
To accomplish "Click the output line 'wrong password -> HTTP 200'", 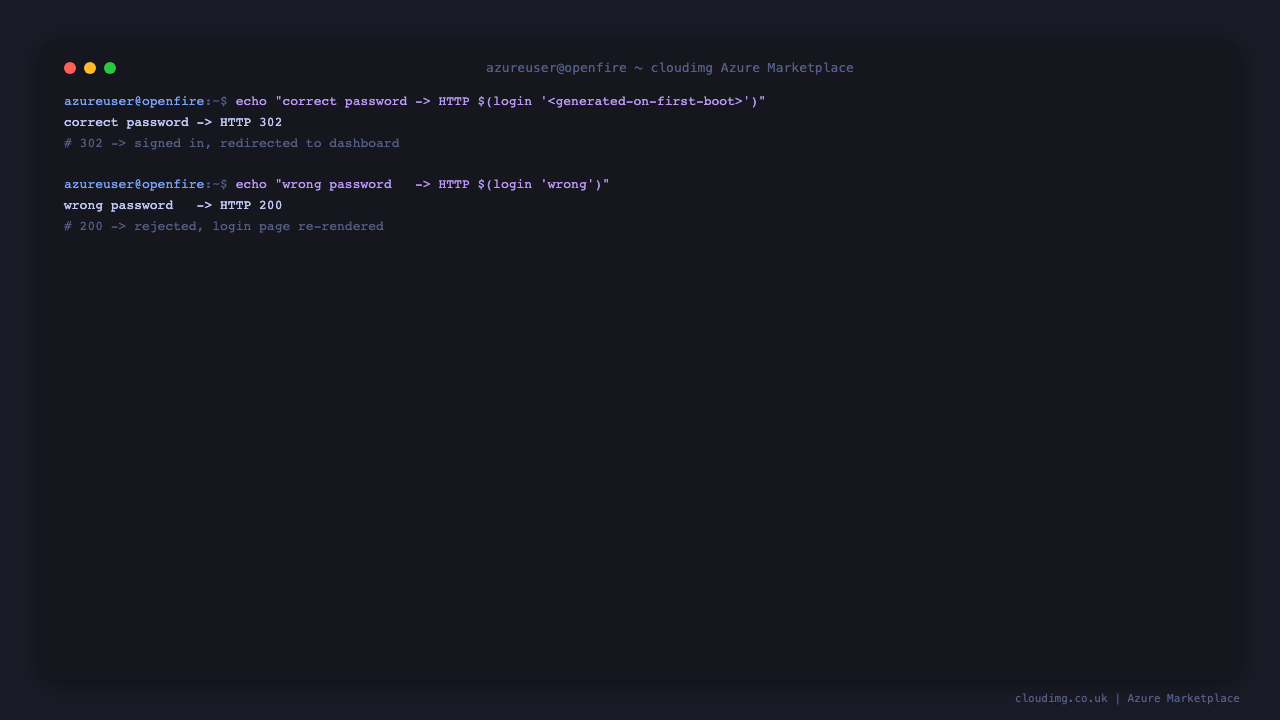I will point(173,206).
